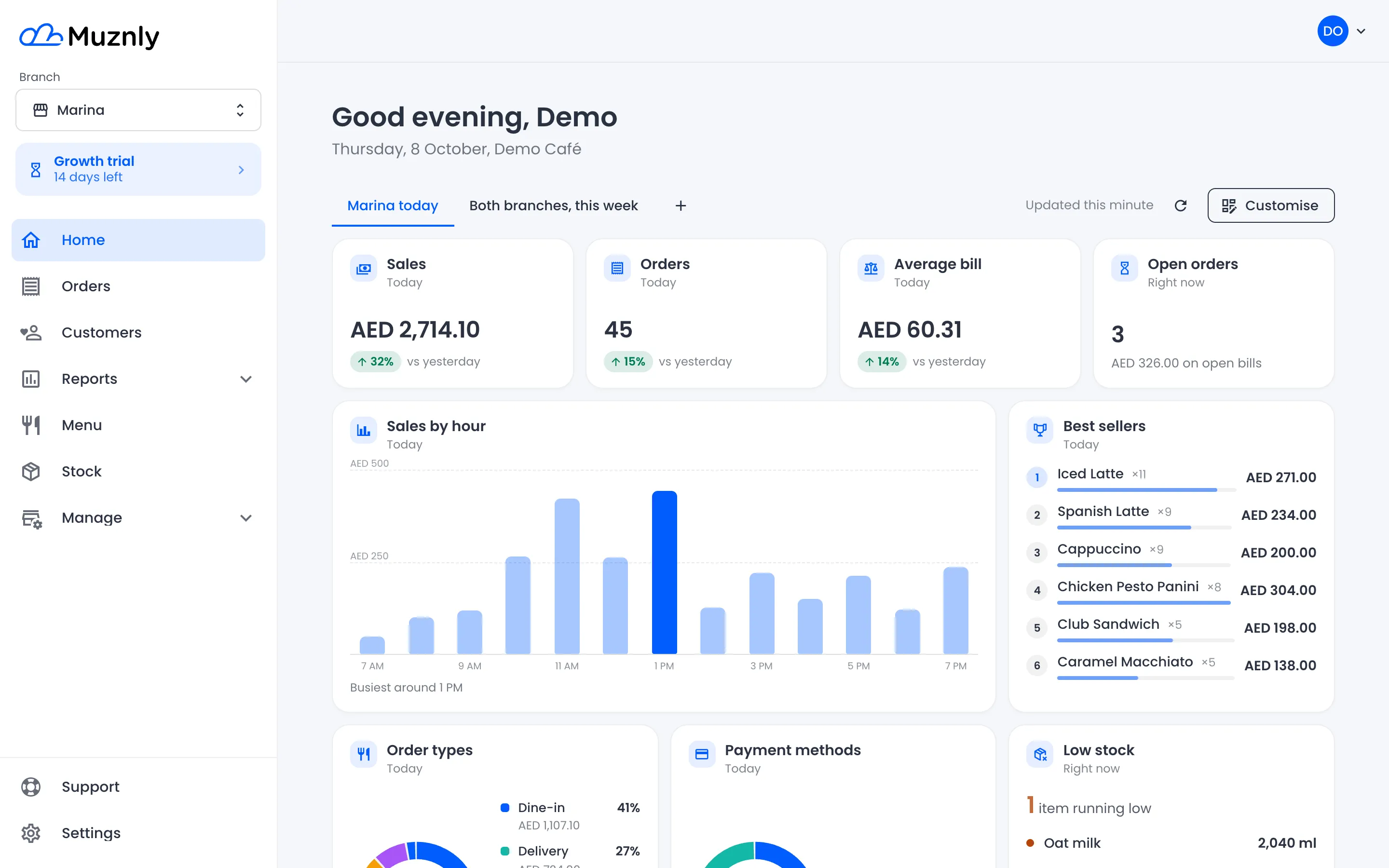Viewport: 1389px width, 868px height.
Task: Expand the Manage submenu chevron
Action: click(245, 518)
